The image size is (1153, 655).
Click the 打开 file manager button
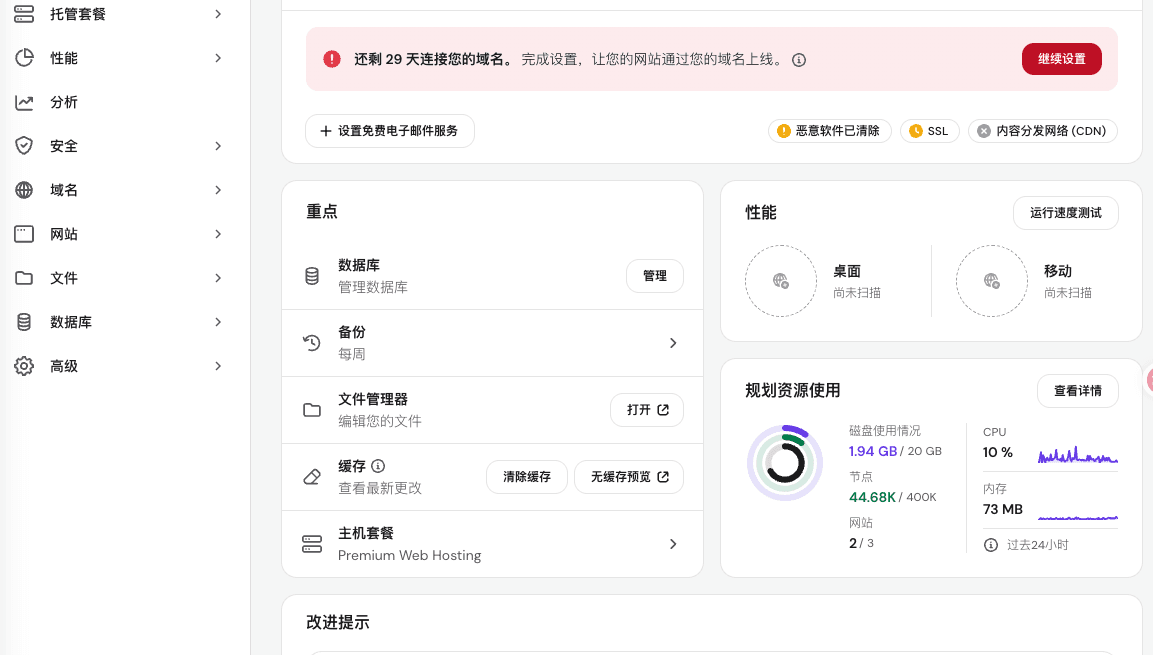pyautogui.click(x=647, y=410)
